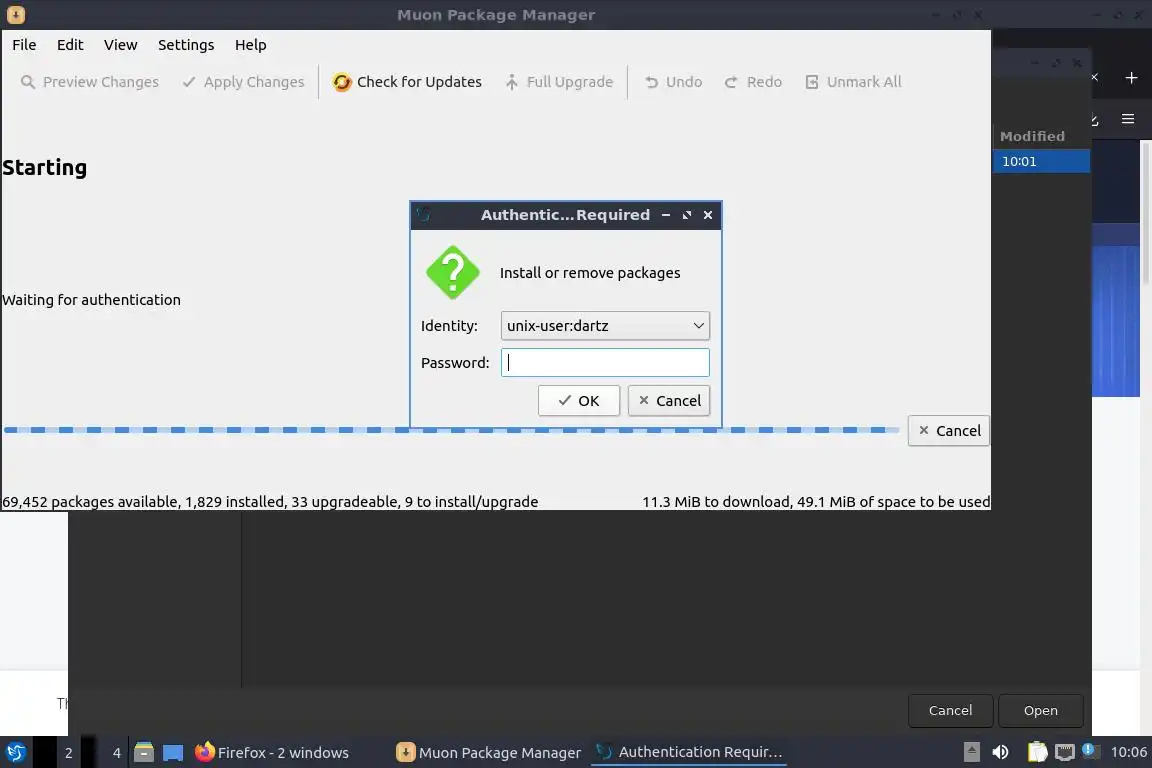The height and width of the screenshot is (768, 1152).
Task: Switch to Firefox - 2 windows taskbar item
Action: (x=272, y=753)
